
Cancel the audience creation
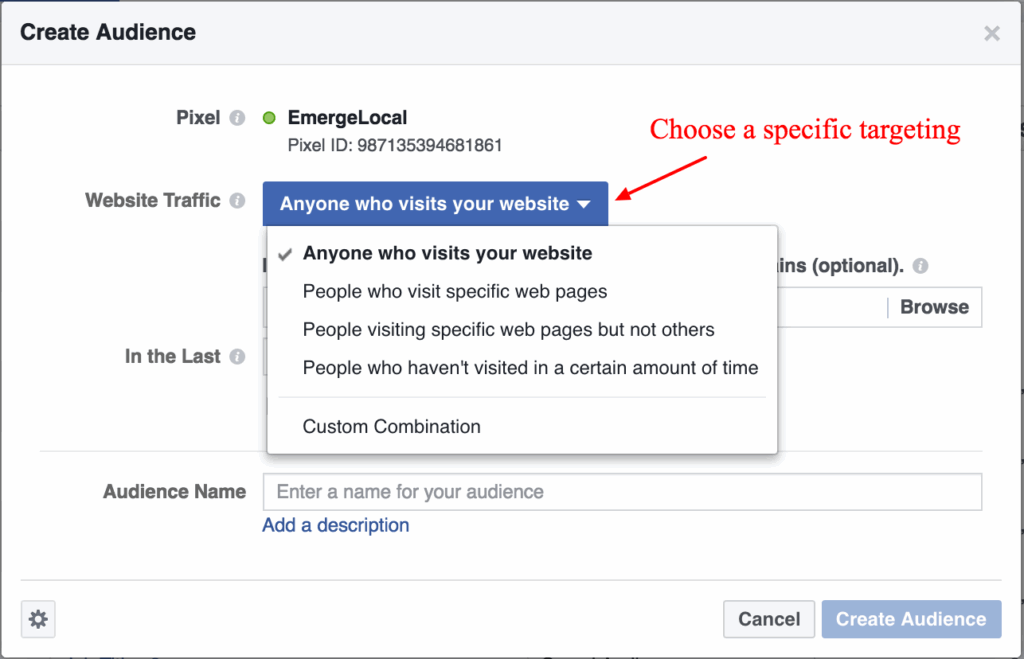click(768, 619)
